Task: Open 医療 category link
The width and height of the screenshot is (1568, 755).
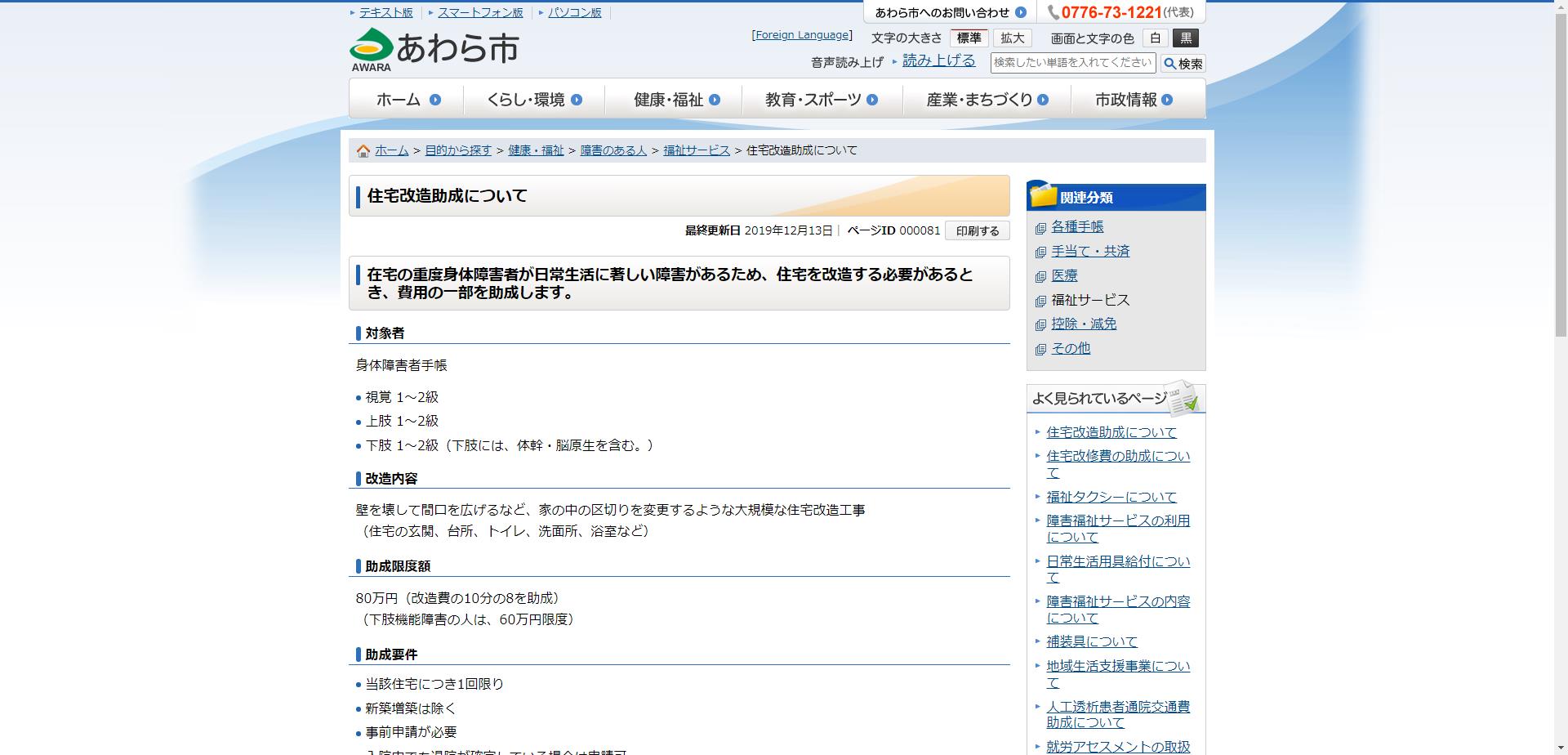Action: click(x=1064, y=276)
